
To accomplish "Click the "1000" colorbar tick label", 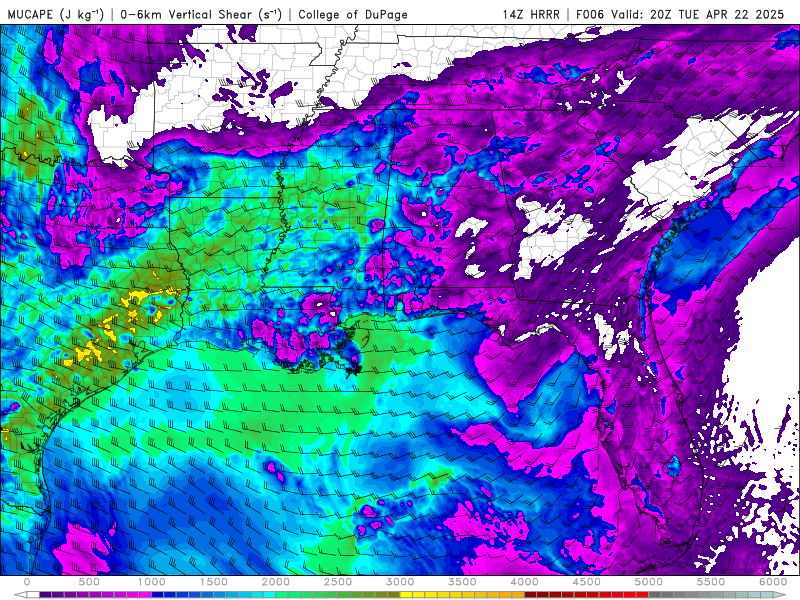I will [152, 582].
